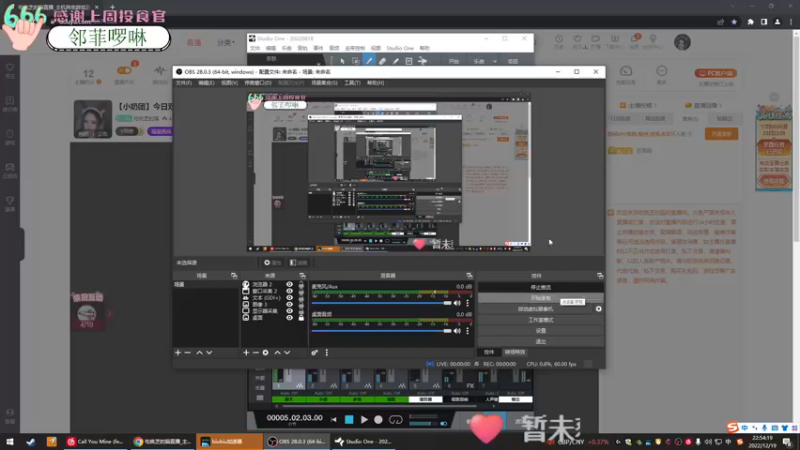
Task: Select the Eraser tool in Studio One
Action: 382,61
